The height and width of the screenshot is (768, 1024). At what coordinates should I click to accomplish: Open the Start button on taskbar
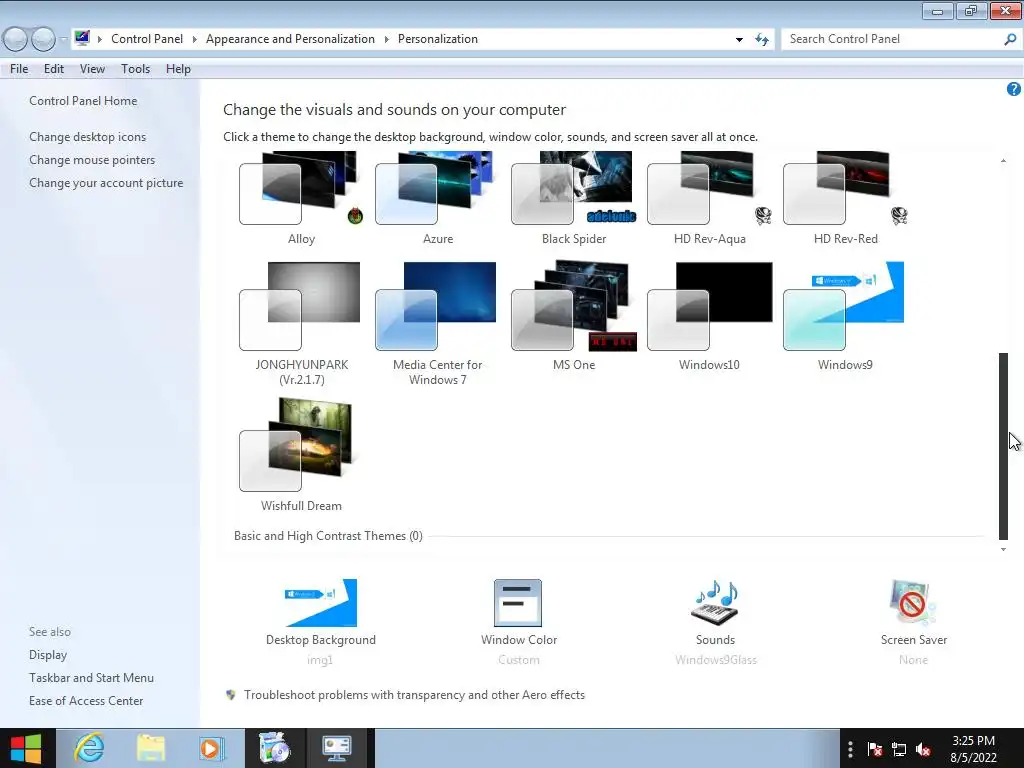[26, 748]
